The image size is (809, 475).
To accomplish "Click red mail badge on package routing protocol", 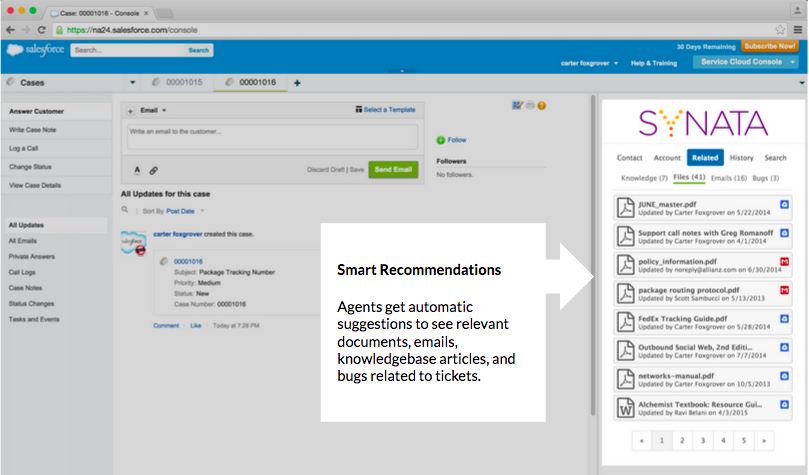I will point(784,290).
